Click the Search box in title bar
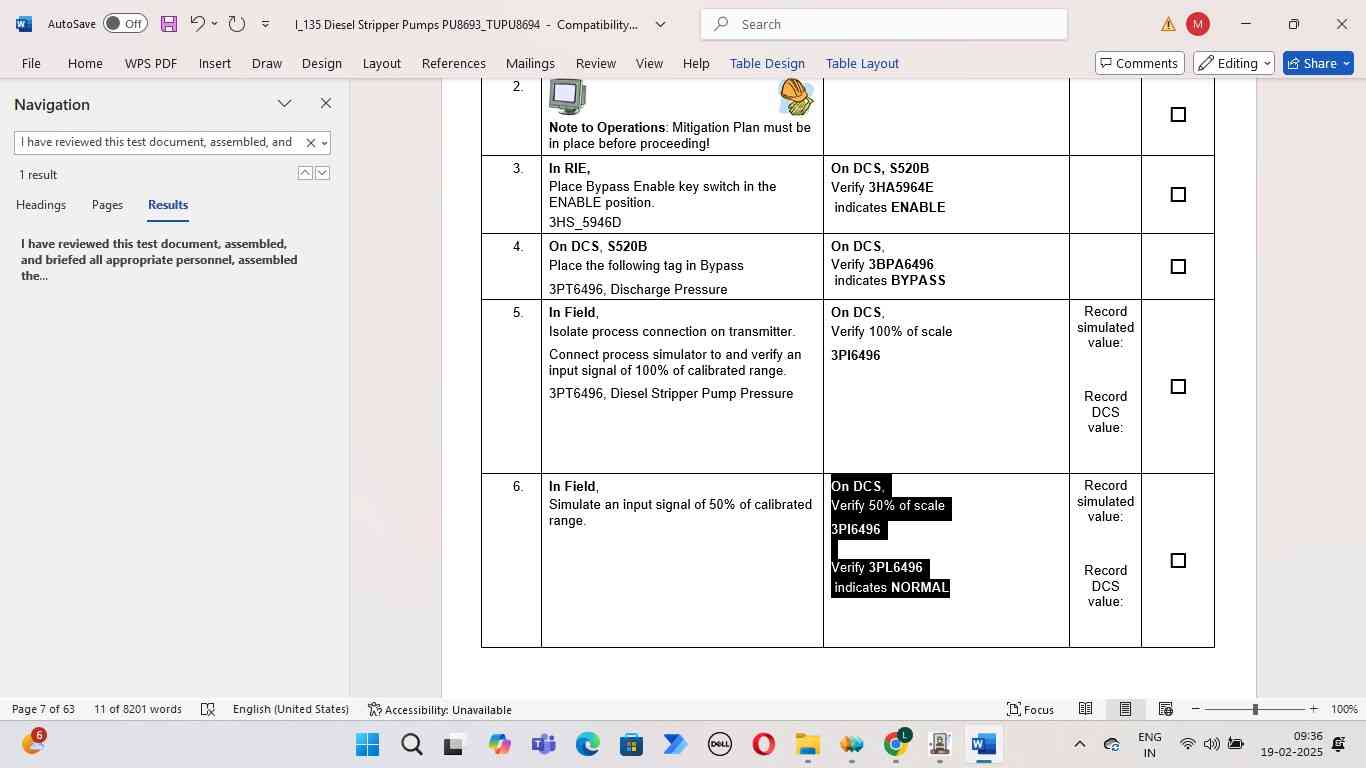This screenshot has width=1366, height=768. point(884,24)
